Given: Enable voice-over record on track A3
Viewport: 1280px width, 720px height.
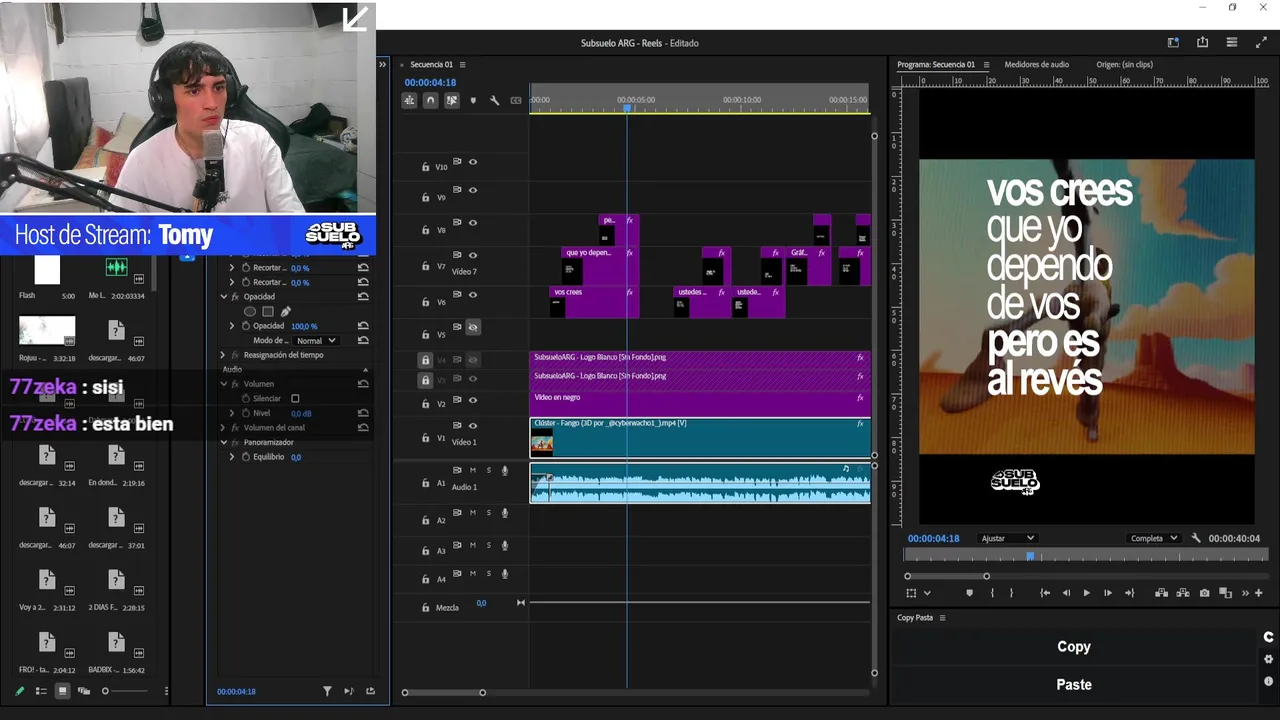Looking at the screenshot, I should coord(505,545).
